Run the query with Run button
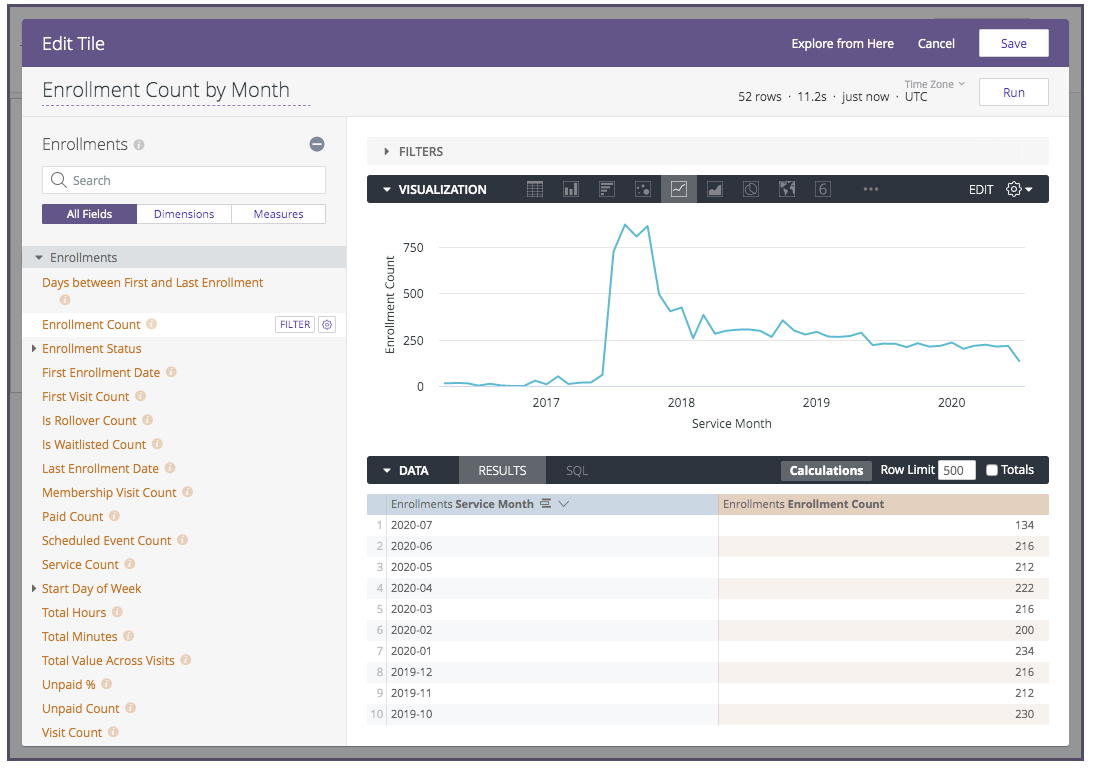The height and width of the screenshot is (769, 1094). (1013, 92)
